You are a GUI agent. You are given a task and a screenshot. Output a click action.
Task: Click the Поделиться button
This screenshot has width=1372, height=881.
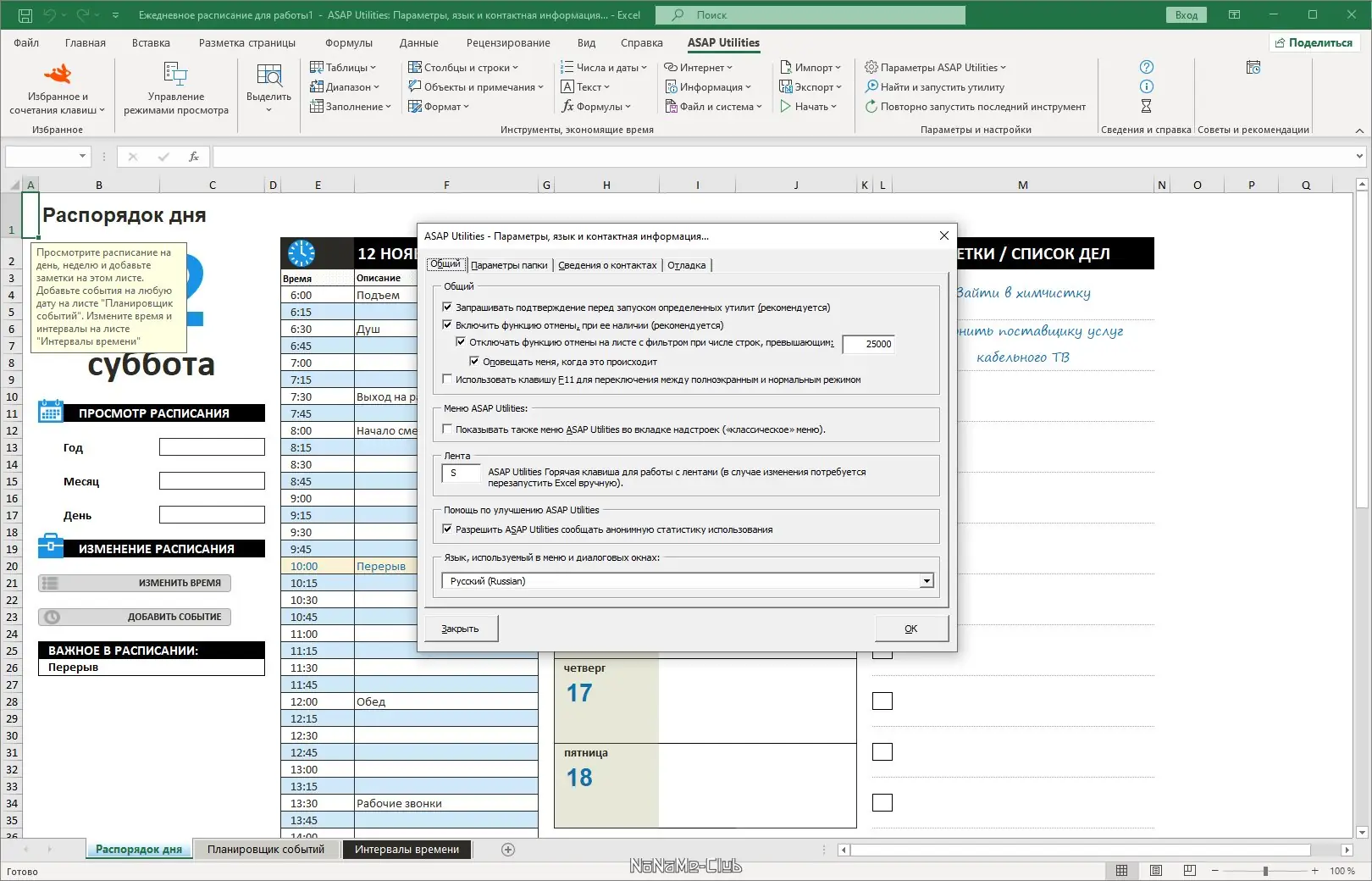point(1314,42)
